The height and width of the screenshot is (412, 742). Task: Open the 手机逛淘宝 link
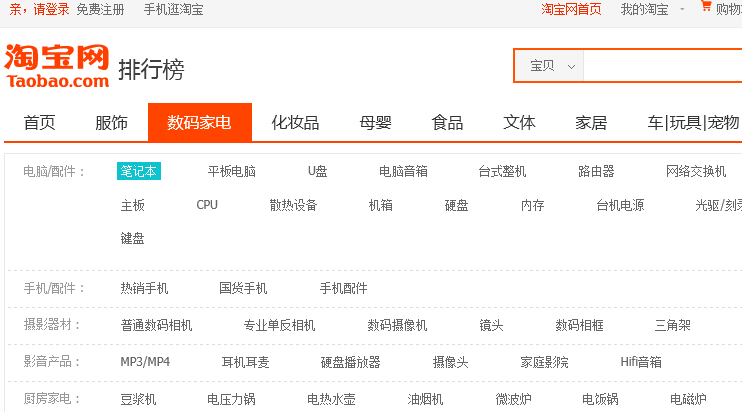click(x=173, y=9)
